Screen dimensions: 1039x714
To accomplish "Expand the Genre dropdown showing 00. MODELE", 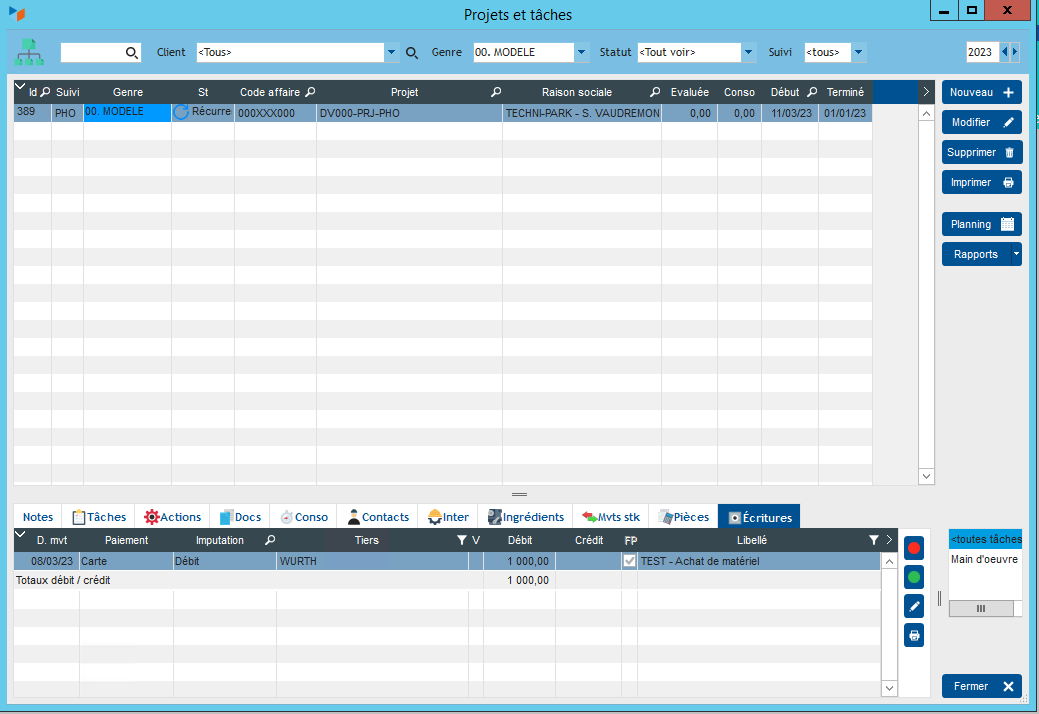I will click(581, 52).
